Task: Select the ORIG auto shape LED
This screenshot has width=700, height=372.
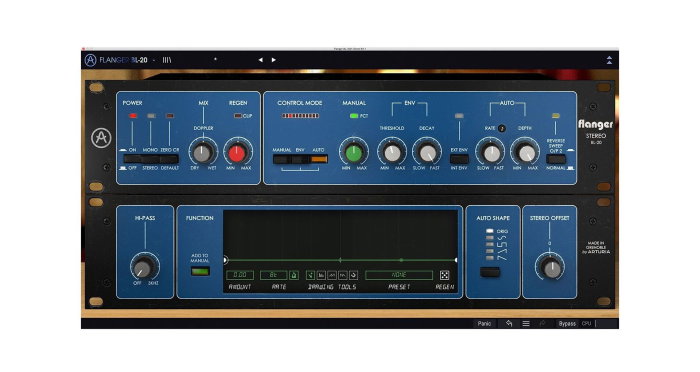Action: [490, 231]
